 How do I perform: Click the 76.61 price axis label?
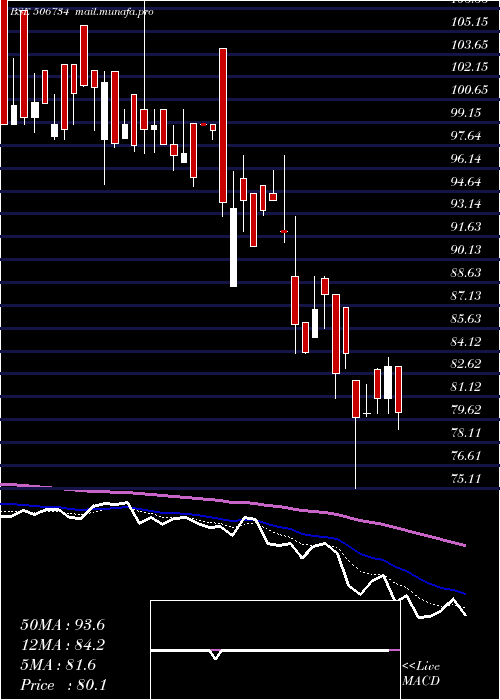(466, 456)
